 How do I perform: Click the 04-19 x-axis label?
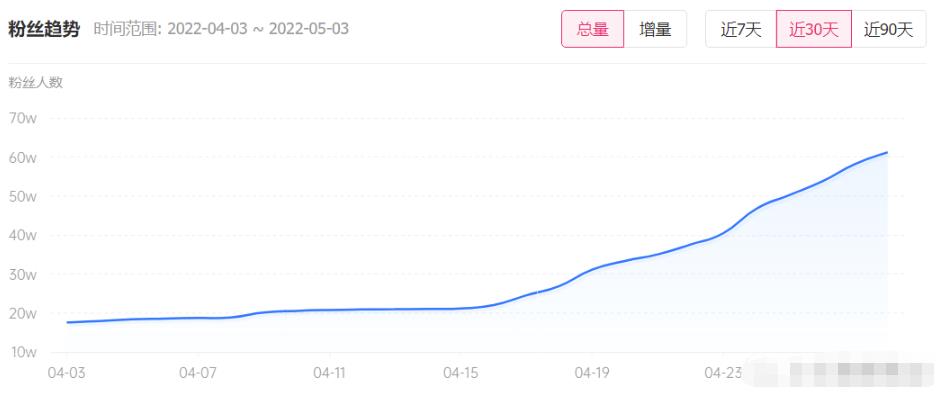(x=592, y=373)
